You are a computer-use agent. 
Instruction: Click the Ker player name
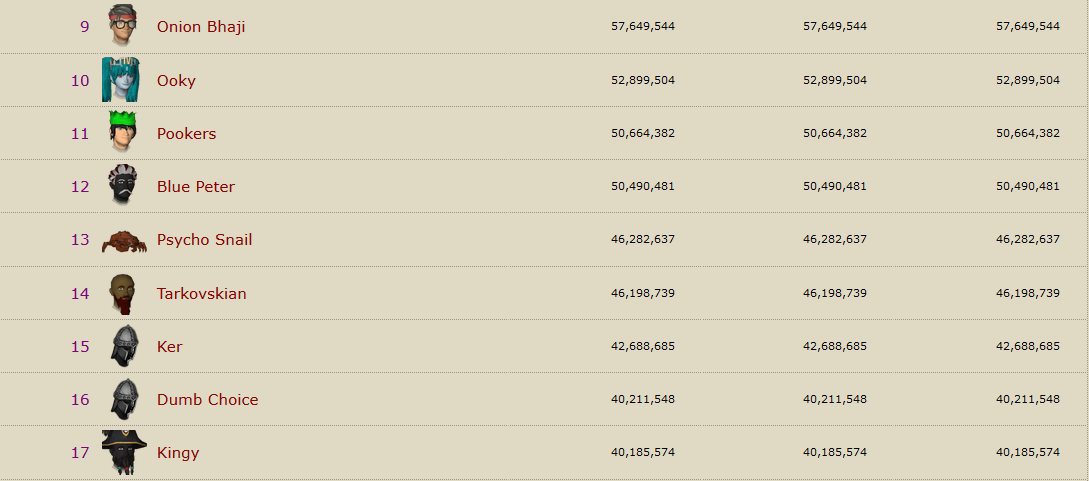pyautogui.click(x=169, y=346)
